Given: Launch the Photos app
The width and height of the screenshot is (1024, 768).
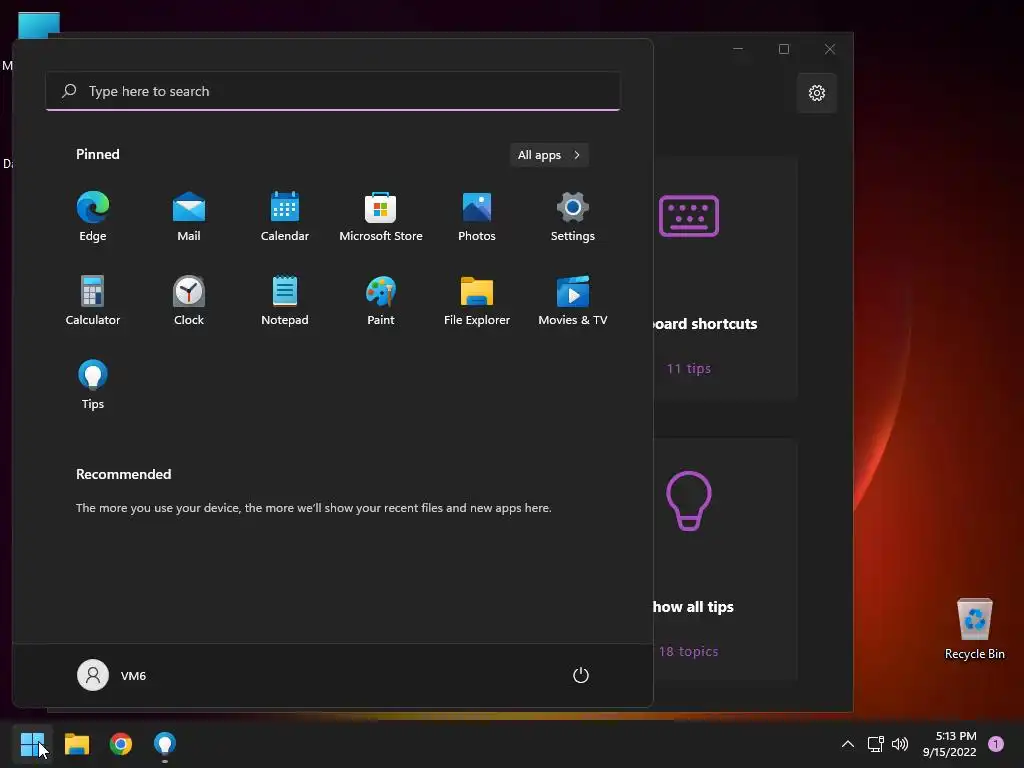Looking at the screenshot, I should click(477, 217).
